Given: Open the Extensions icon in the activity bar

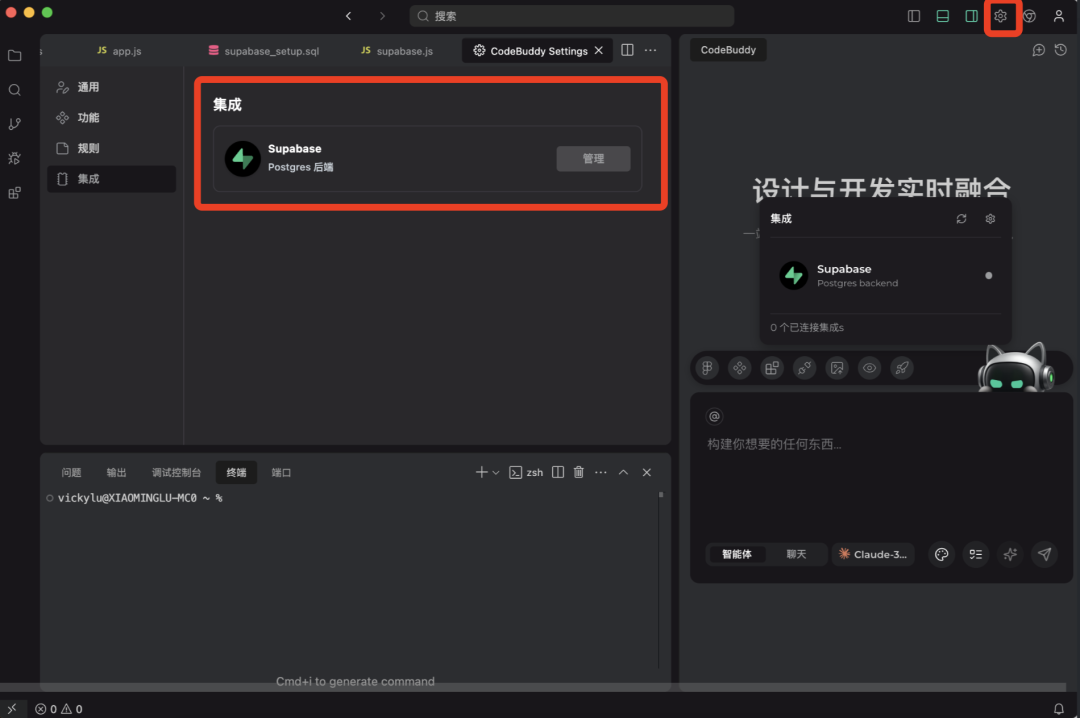Looking at the screenshot, I should [x=14, y=192].
